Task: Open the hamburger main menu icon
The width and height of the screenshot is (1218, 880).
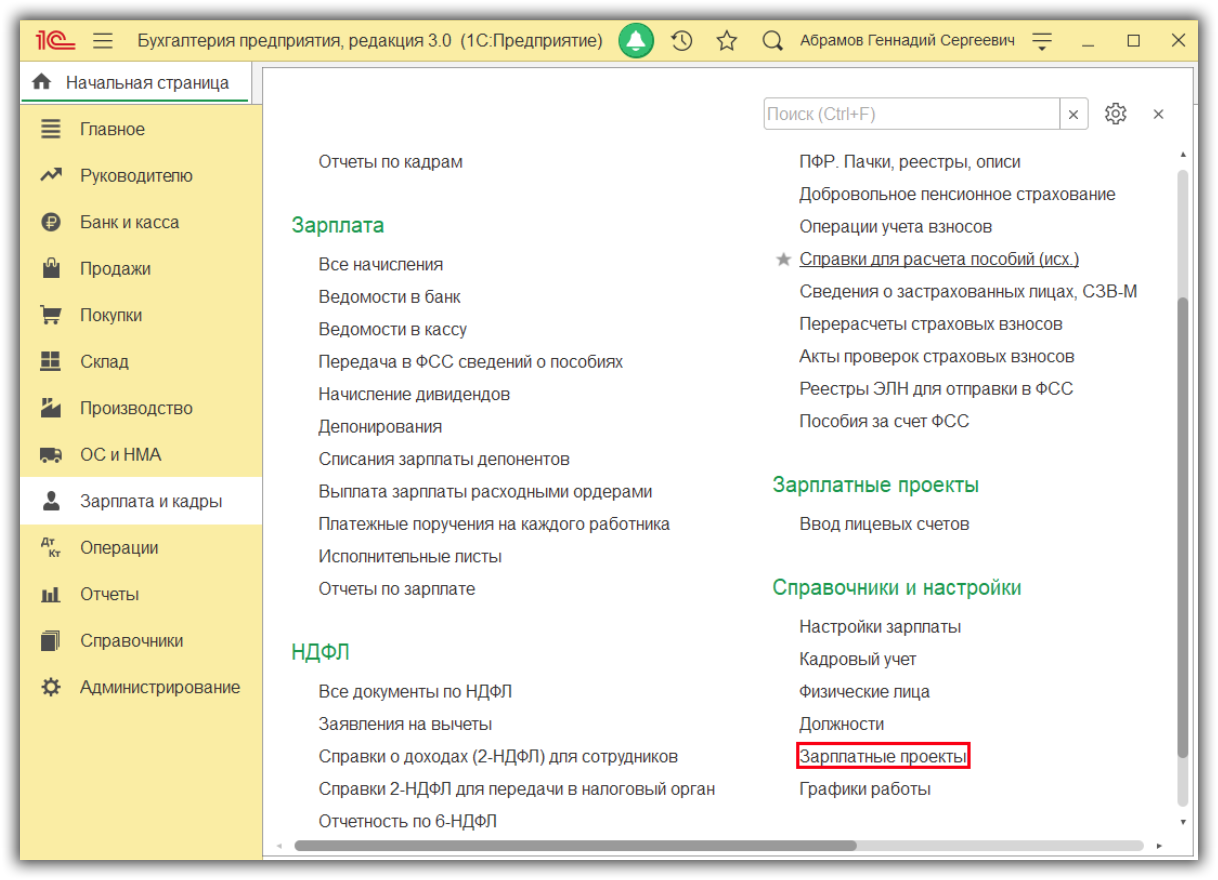Action: [x=103, y=41]
